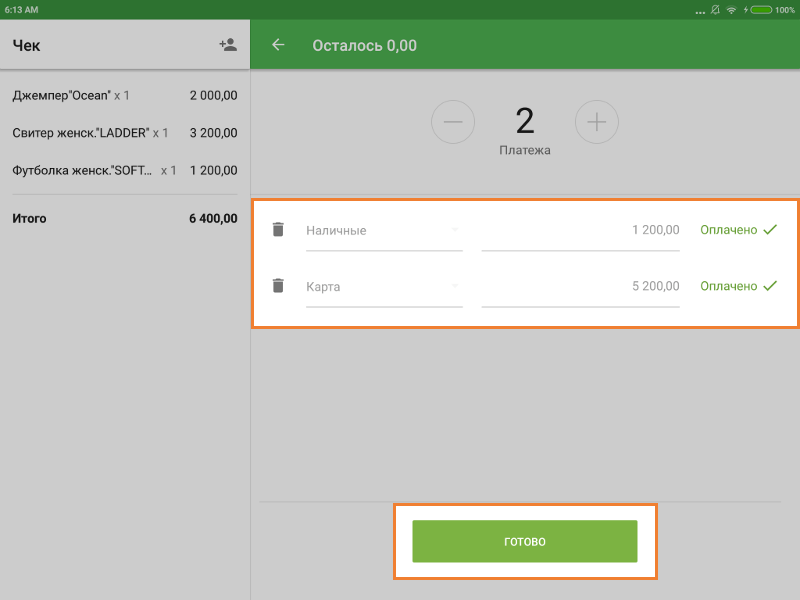This screenshot has height=600, width=800.
Task: Select the Джемпер "Ocean" receipt item
Action: [124, 96]
